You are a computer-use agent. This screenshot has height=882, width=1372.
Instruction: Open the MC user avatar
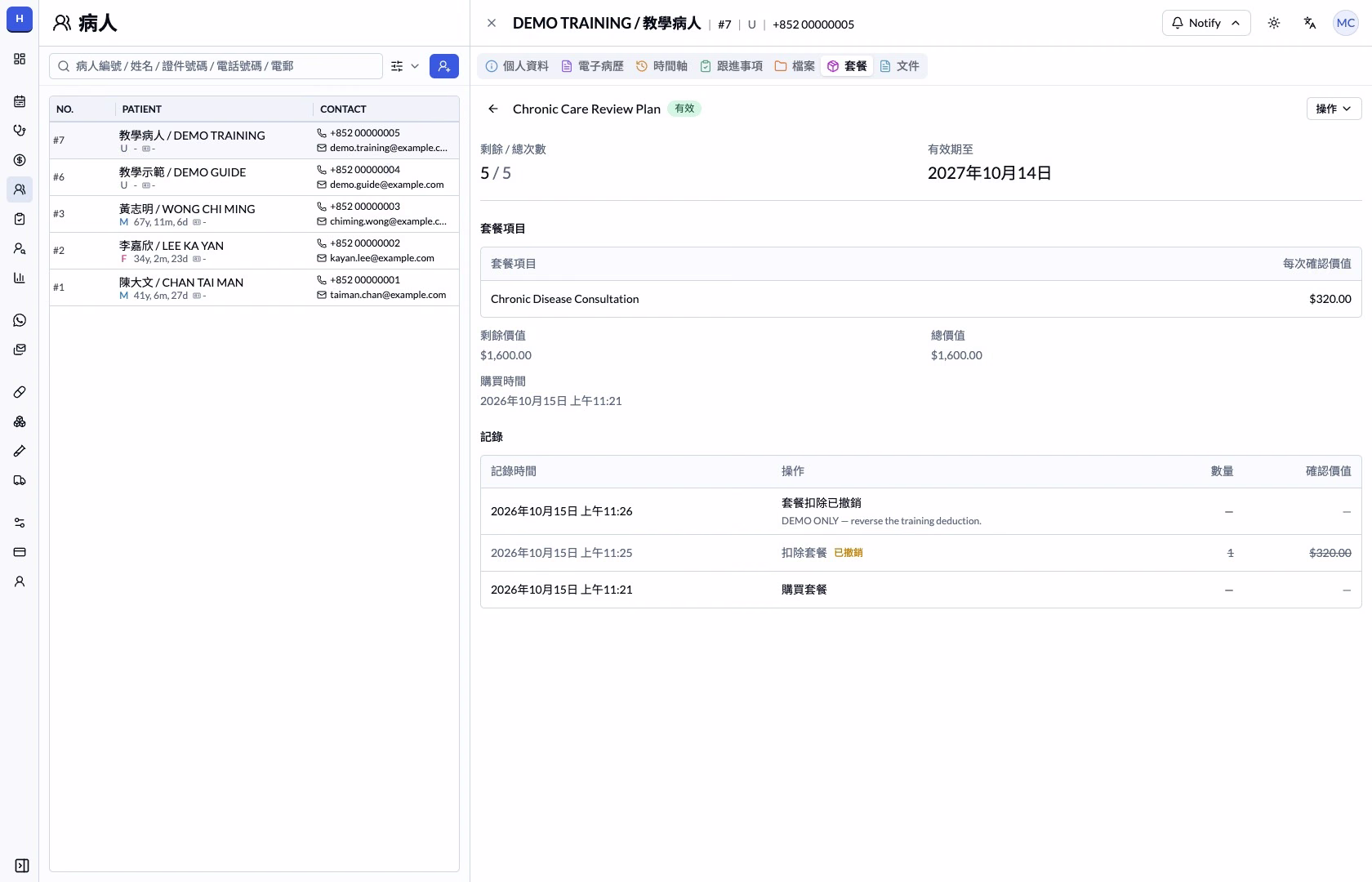pyautogui.click(x=1346, y=23)
